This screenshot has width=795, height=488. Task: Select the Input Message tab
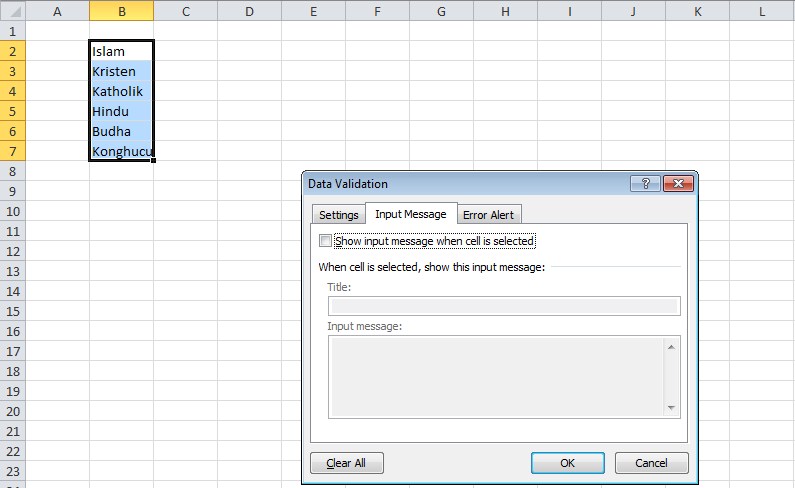pos(411,214)
